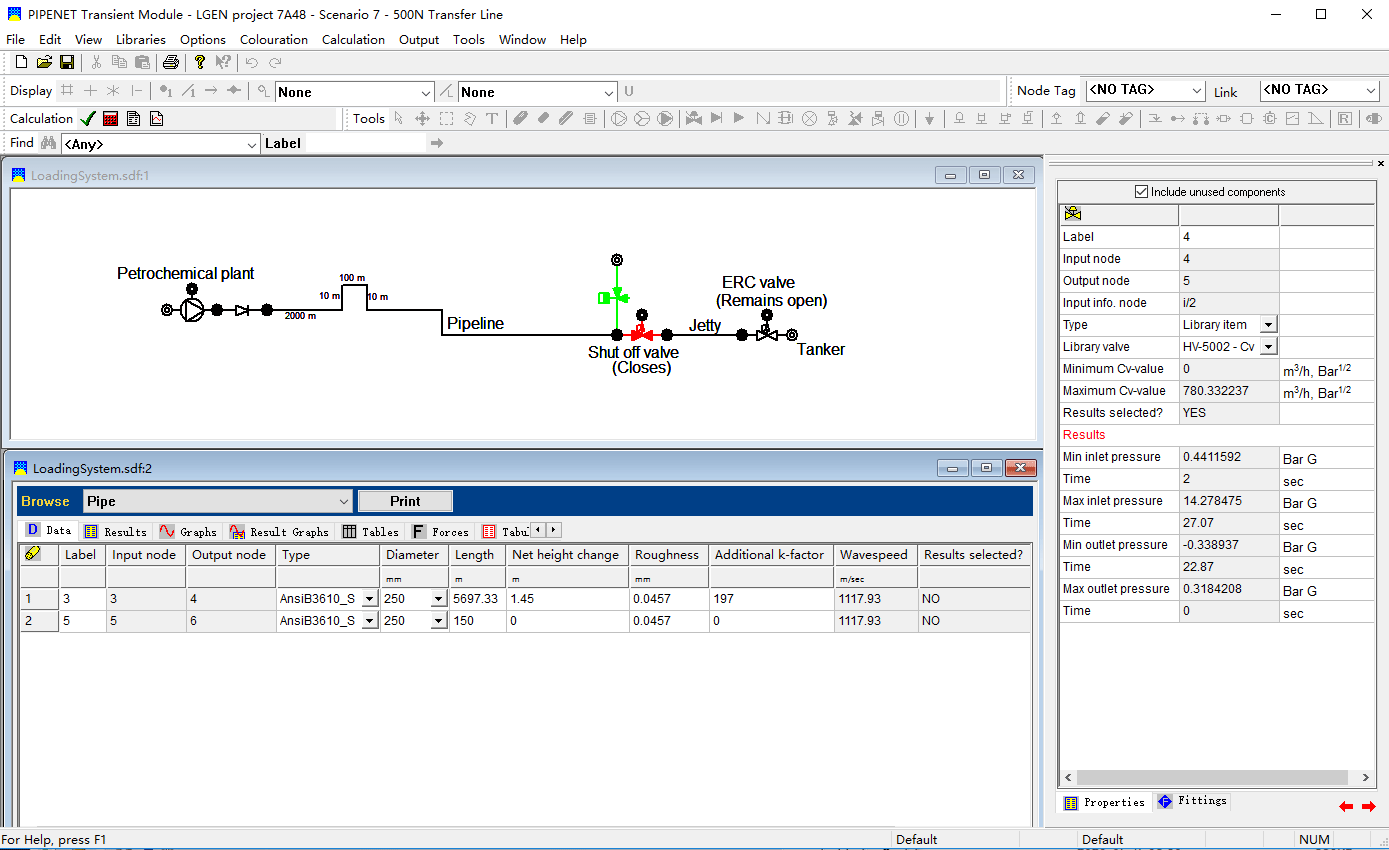Open the graph viewer icon in Calculation bar
This screenshot has width=1389, height=850.
click(x=156, y=118)
